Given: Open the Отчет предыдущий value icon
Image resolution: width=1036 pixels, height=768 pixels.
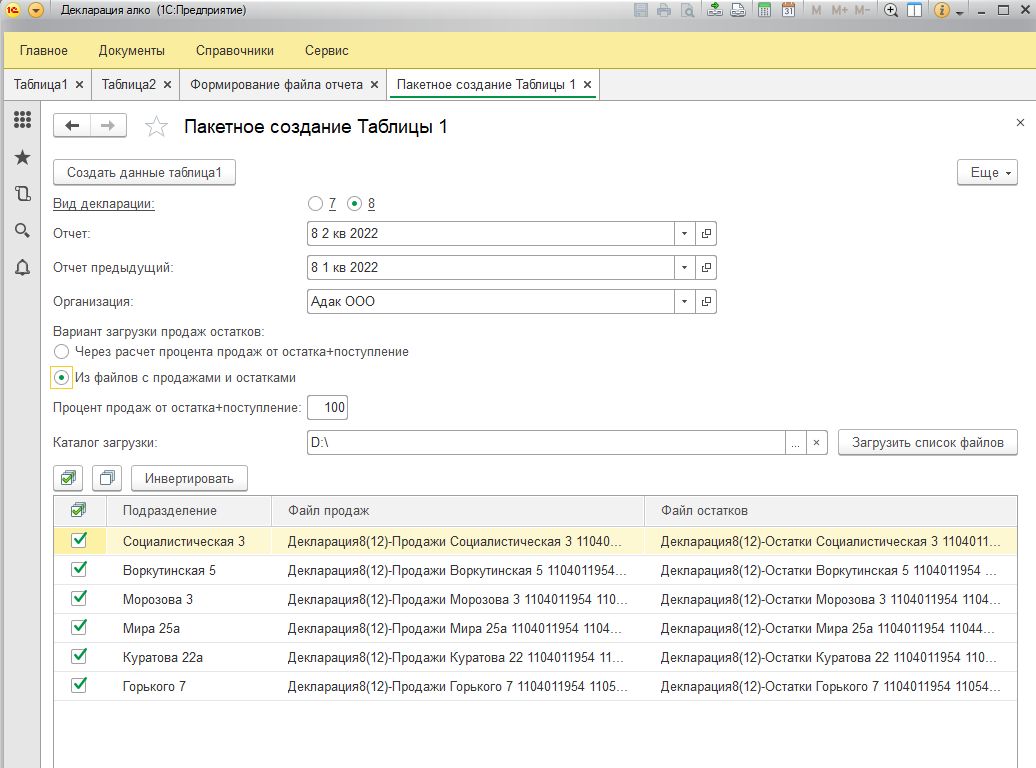Looking at the screenshot, I should tap(706, 268).
